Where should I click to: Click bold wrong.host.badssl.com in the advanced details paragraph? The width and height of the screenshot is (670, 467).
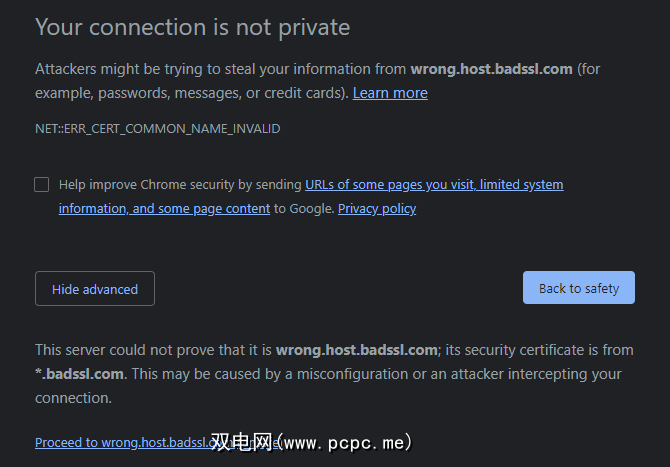pos(357,350)
